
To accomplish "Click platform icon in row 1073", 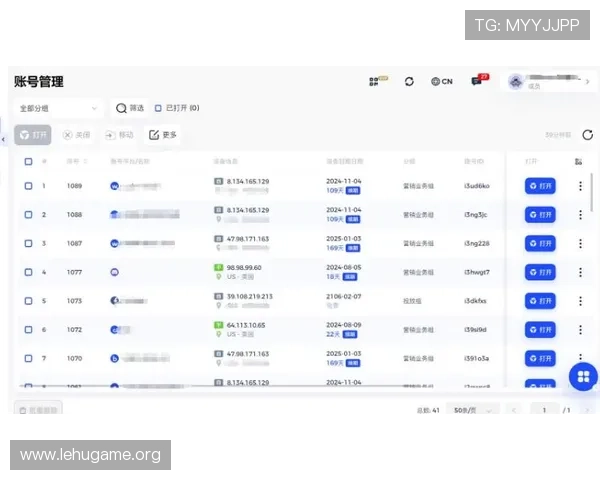I will 114,300.
